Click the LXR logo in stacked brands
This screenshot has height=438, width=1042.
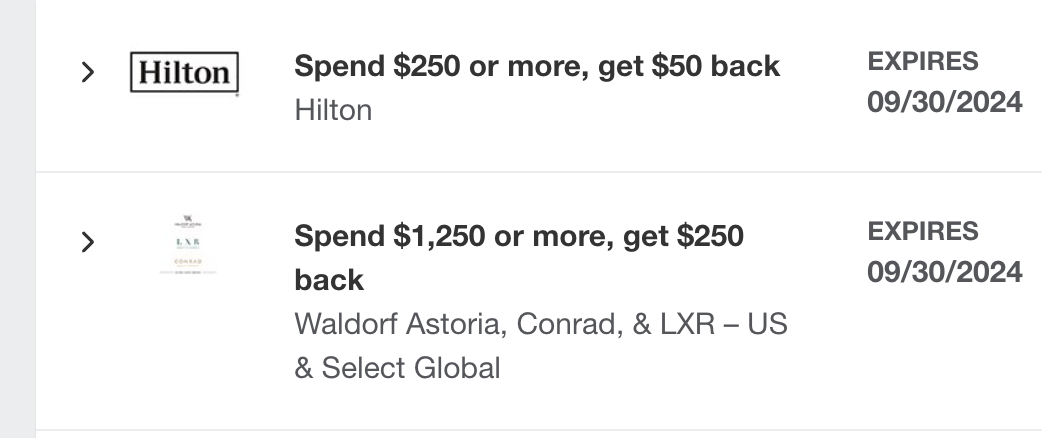pyautogui.click(x=188, y=242)
